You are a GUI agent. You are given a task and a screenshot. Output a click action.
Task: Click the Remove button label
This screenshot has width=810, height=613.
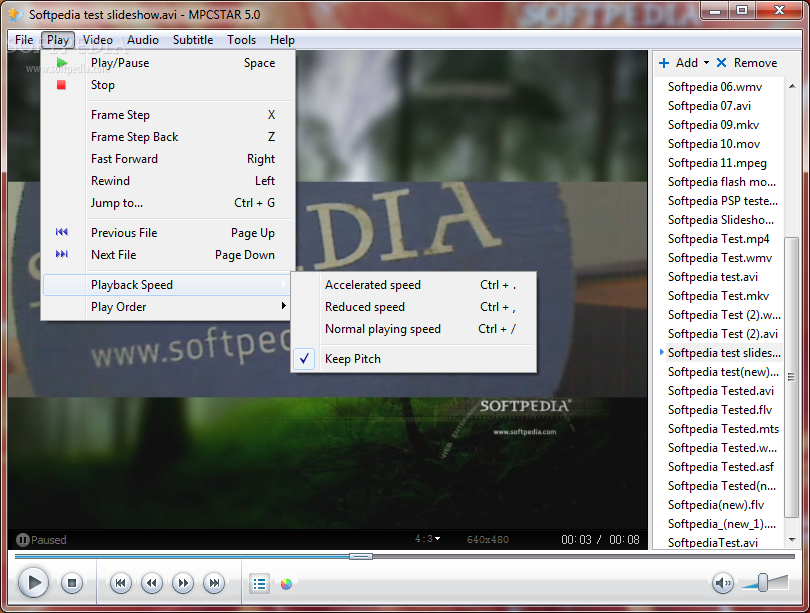755,63
